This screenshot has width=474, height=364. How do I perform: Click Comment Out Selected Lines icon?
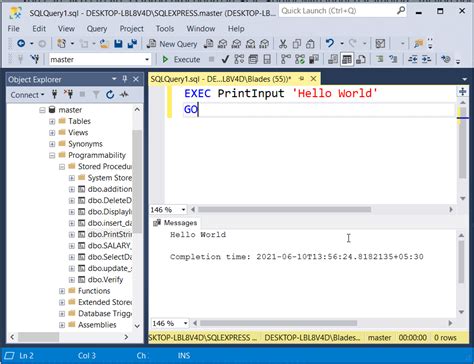[x=379, y=59]
